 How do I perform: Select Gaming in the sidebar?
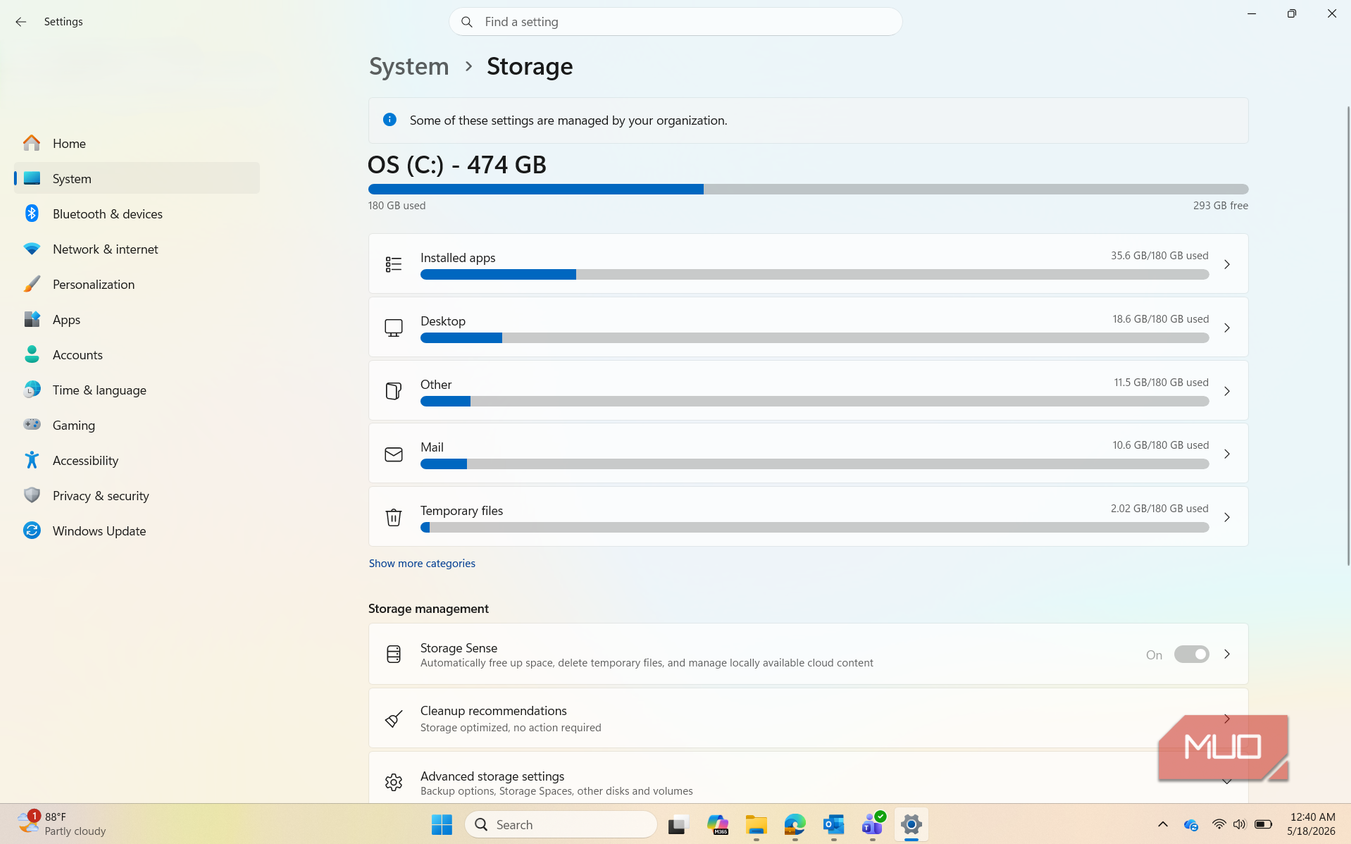point(137,425)
